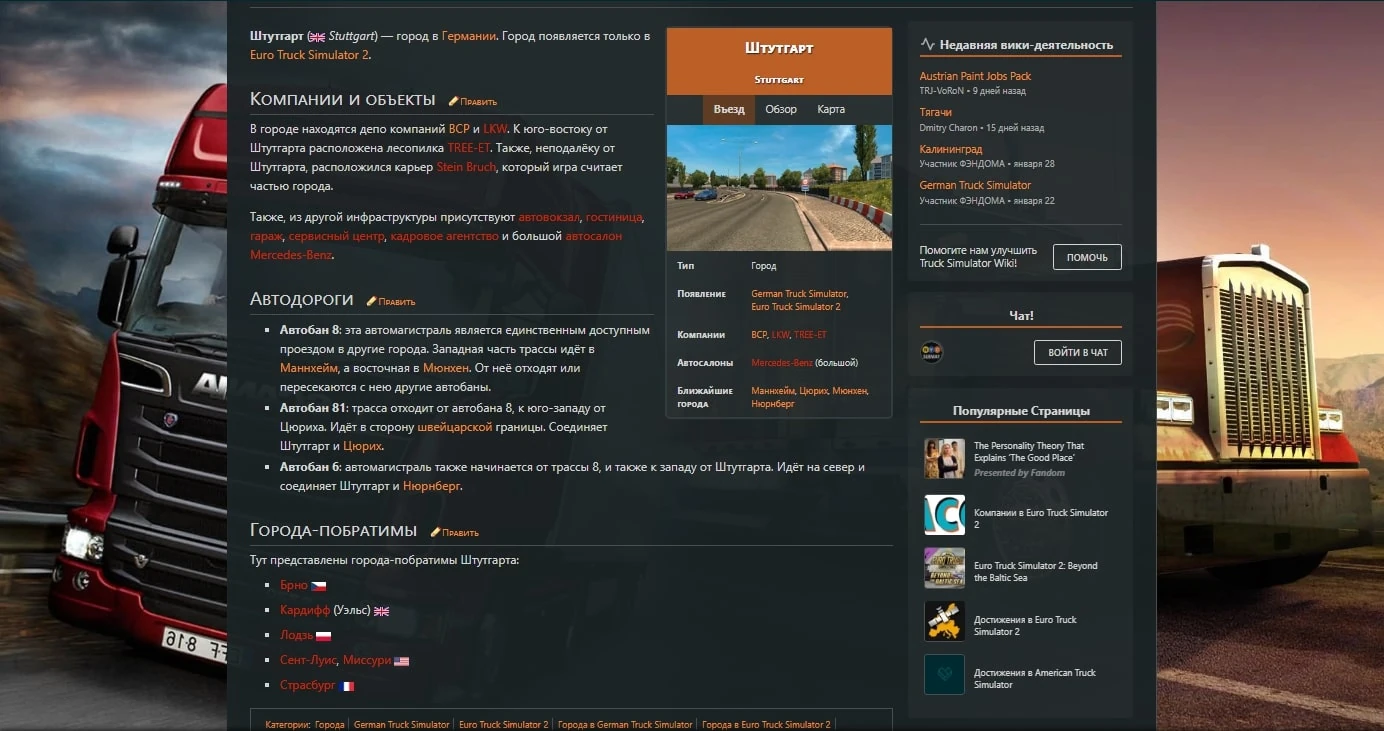
Task: Open the Достижения в Euro Truck Simulator 2 thumbnail
Action: coord(944,621)
